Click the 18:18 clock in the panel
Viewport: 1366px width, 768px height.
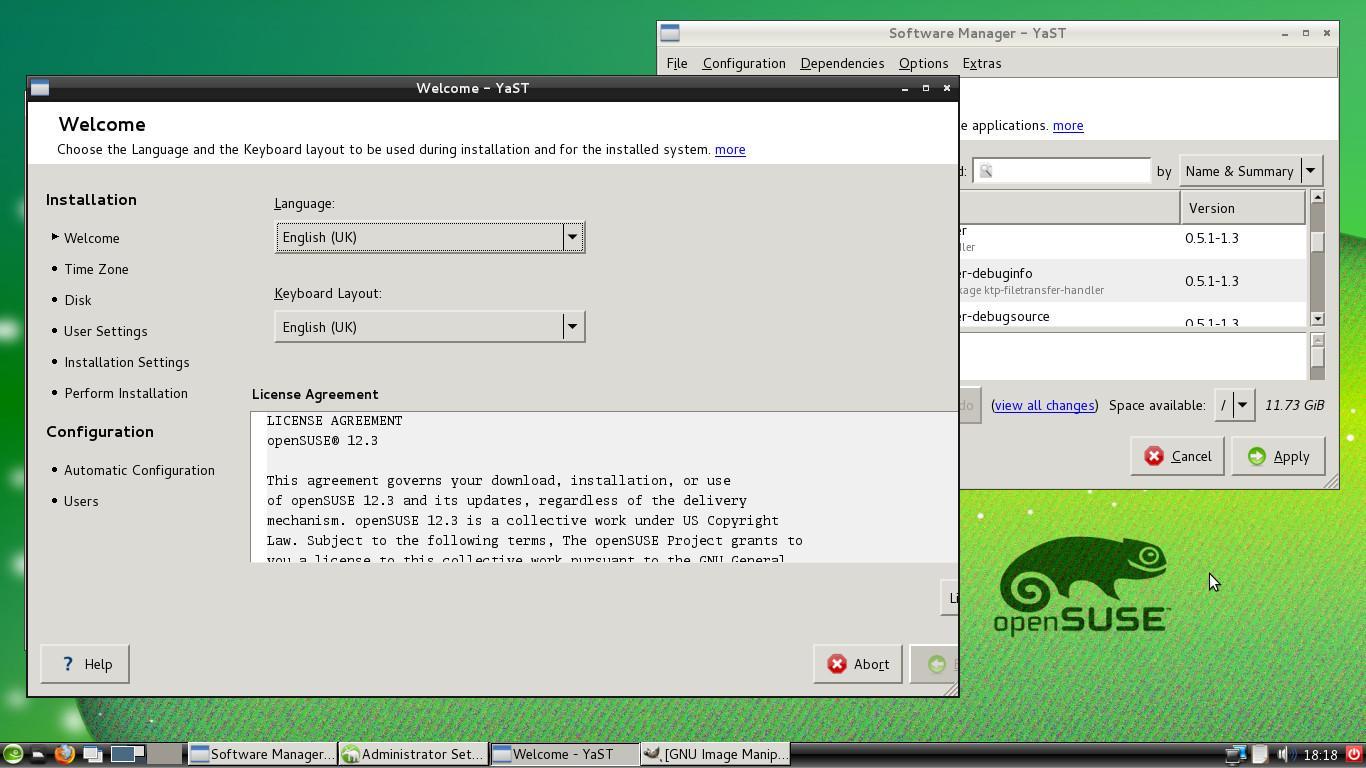point(1321,755)
